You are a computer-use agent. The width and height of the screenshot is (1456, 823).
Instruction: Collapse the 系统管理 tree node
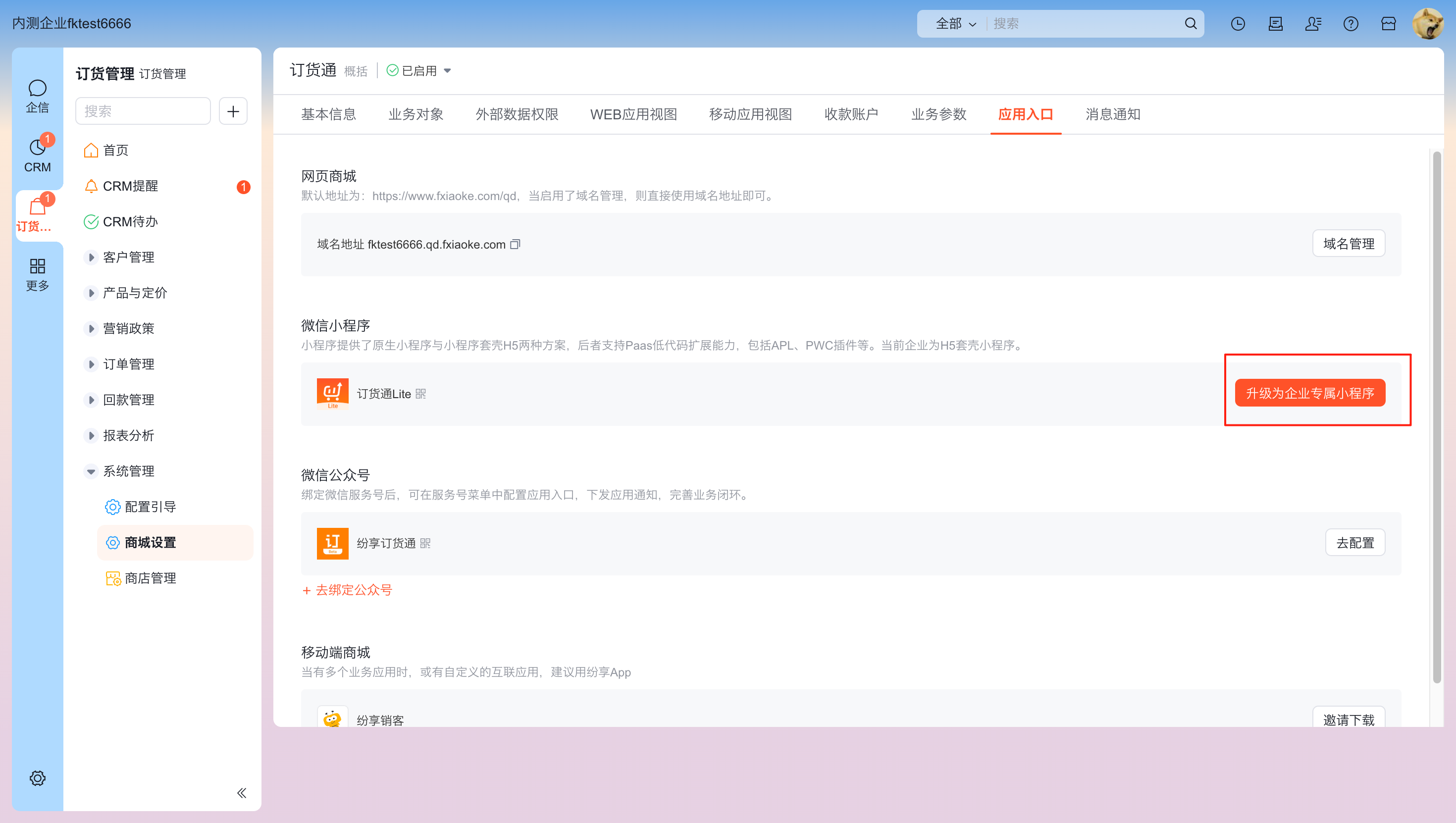(x=91, y=471)
